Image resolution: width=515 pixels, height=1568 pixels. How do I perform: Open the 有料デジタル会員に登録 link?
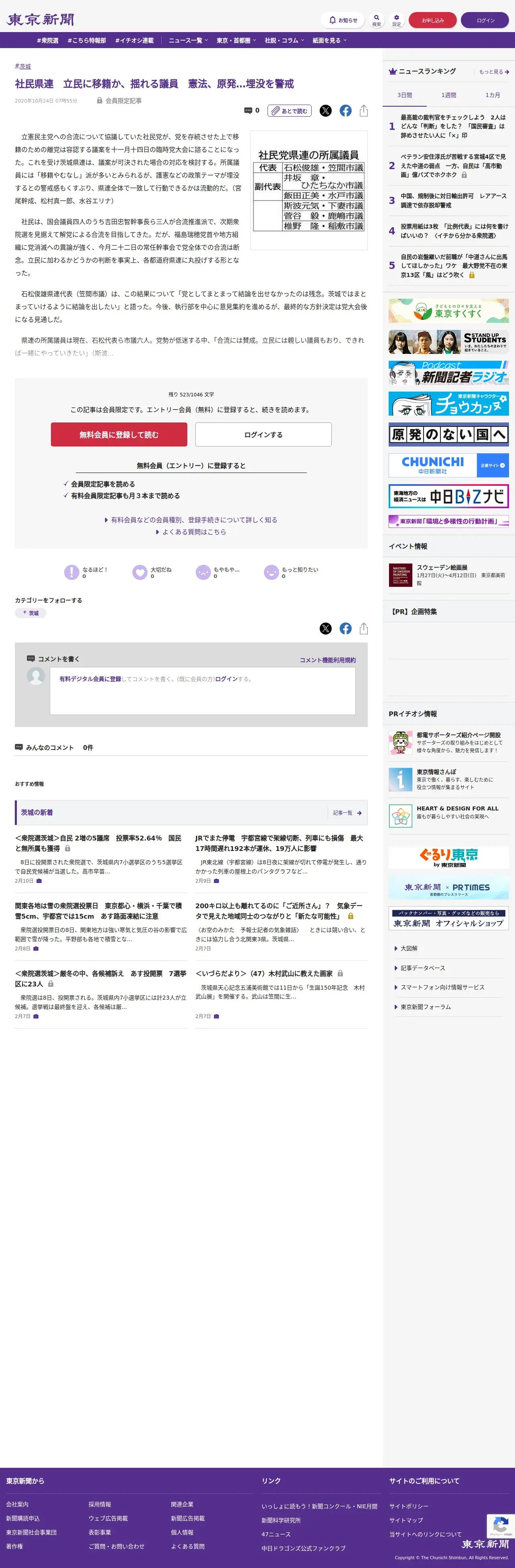pyautogui.click(x=90, y=679)
